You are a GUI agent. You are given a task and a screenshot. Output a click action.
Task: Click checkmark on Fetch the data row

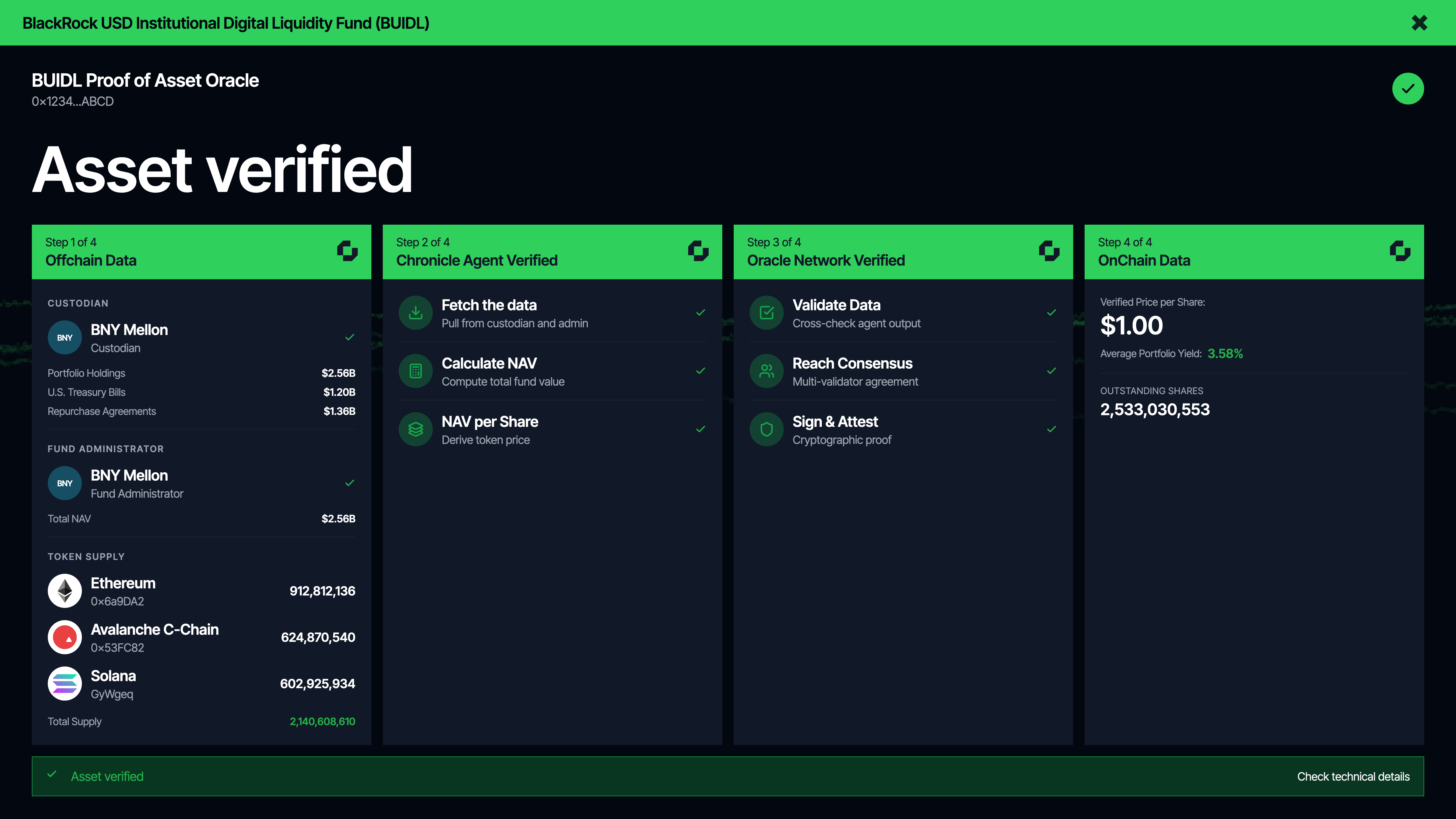[x=700, y=313]
